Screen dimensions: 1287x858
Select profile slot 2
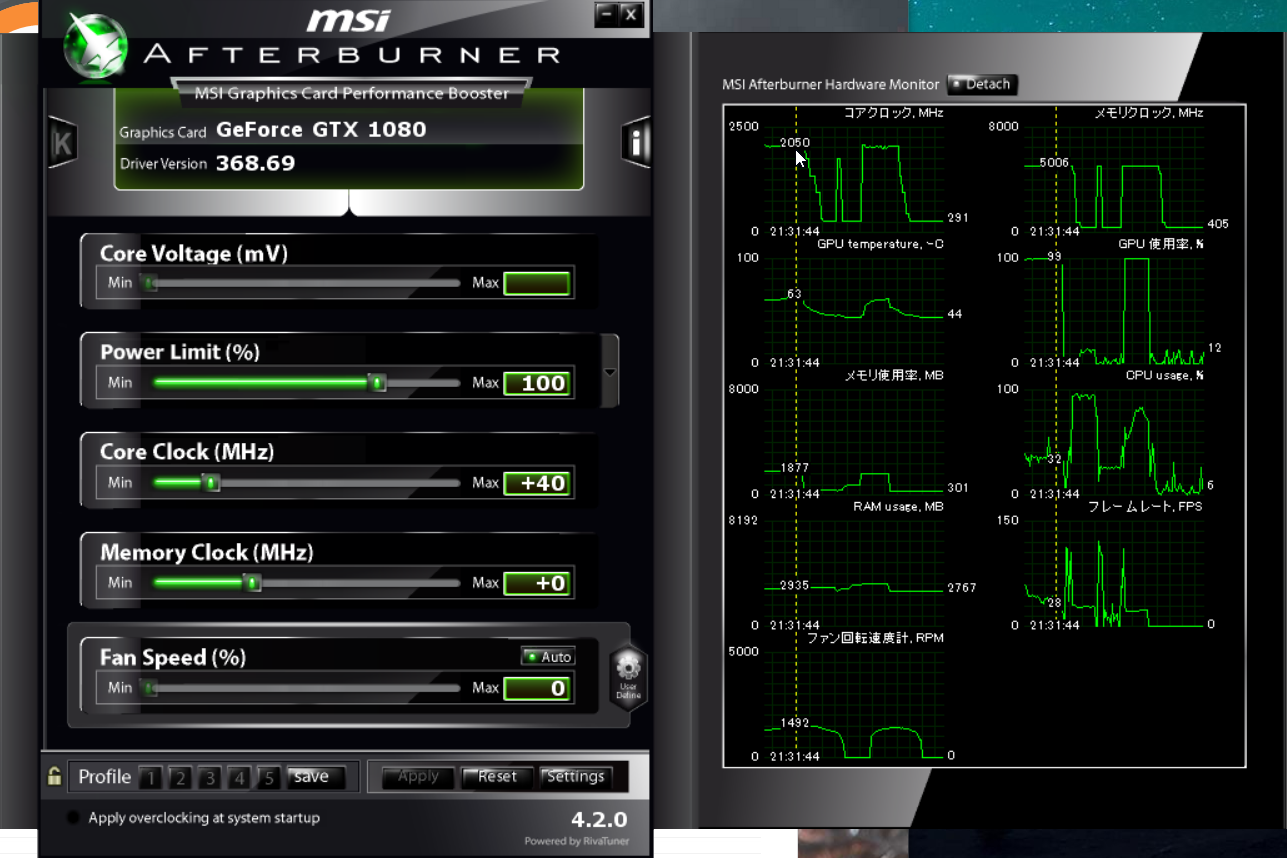click(179, 778)
